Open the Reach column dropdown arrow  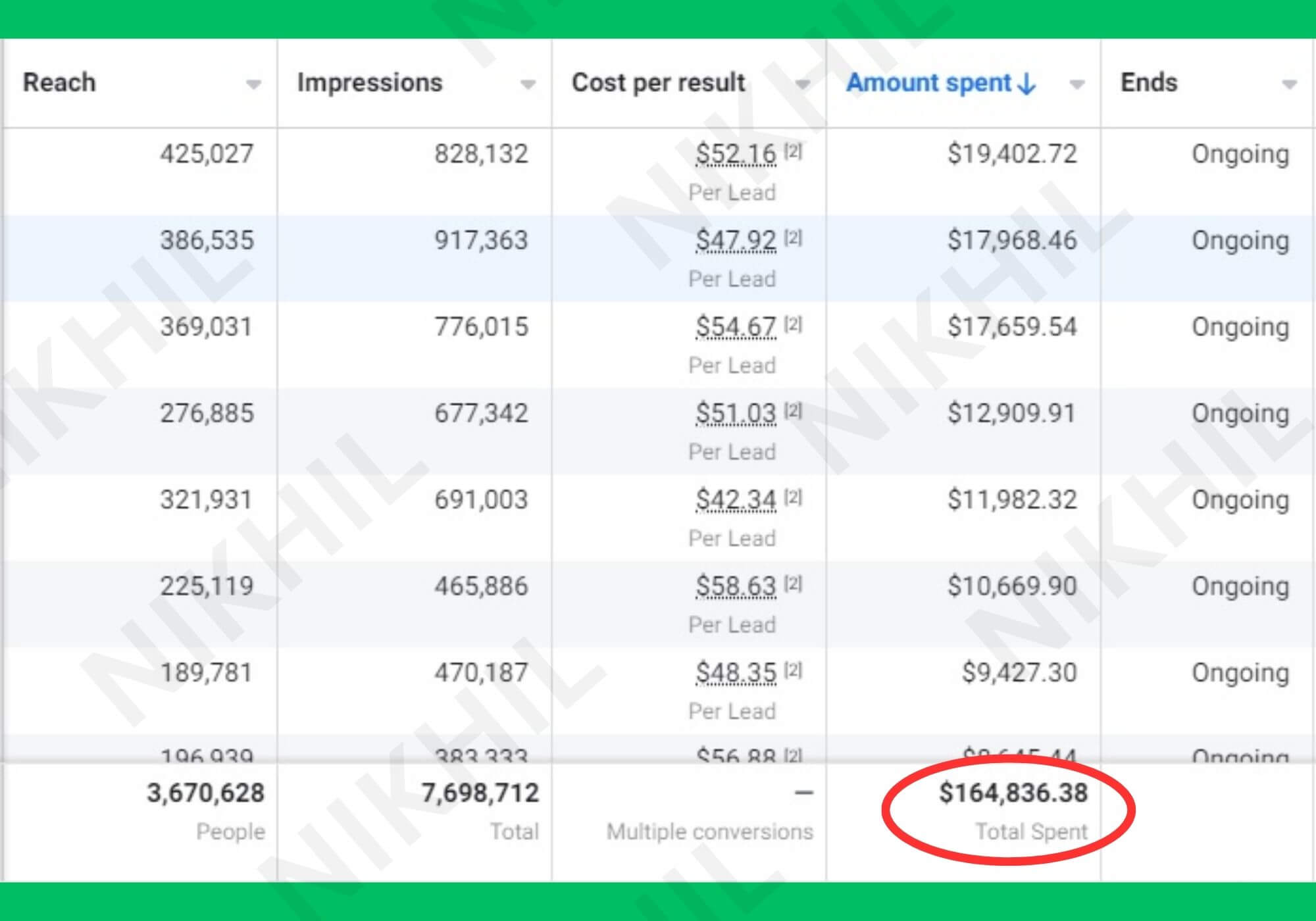coord(253,84)
